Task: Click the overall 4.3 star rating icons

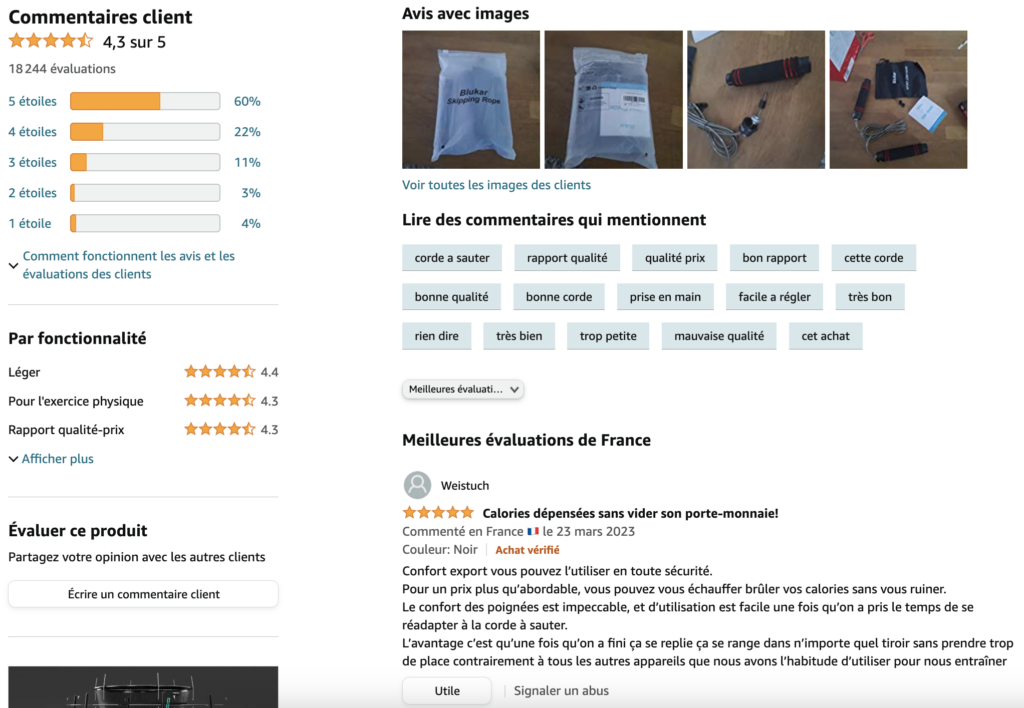Action: (x=50, y=42)
